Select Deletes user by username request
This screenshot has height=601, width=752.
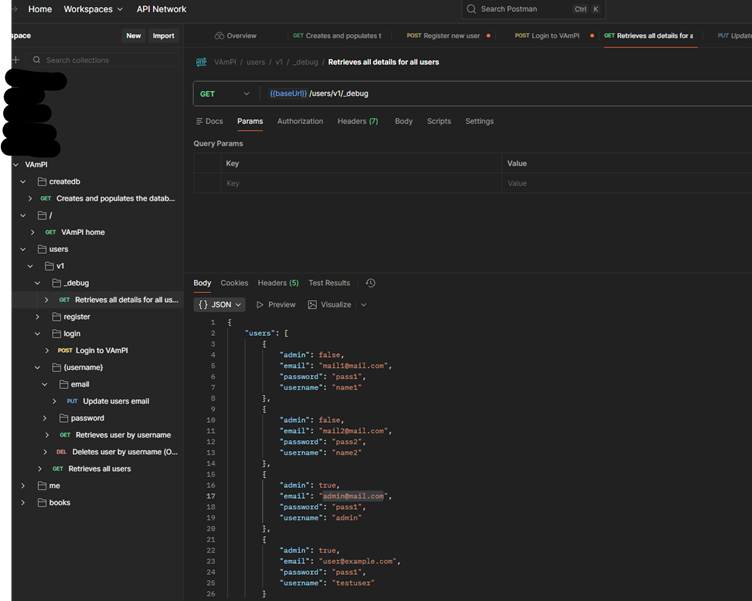125,452
